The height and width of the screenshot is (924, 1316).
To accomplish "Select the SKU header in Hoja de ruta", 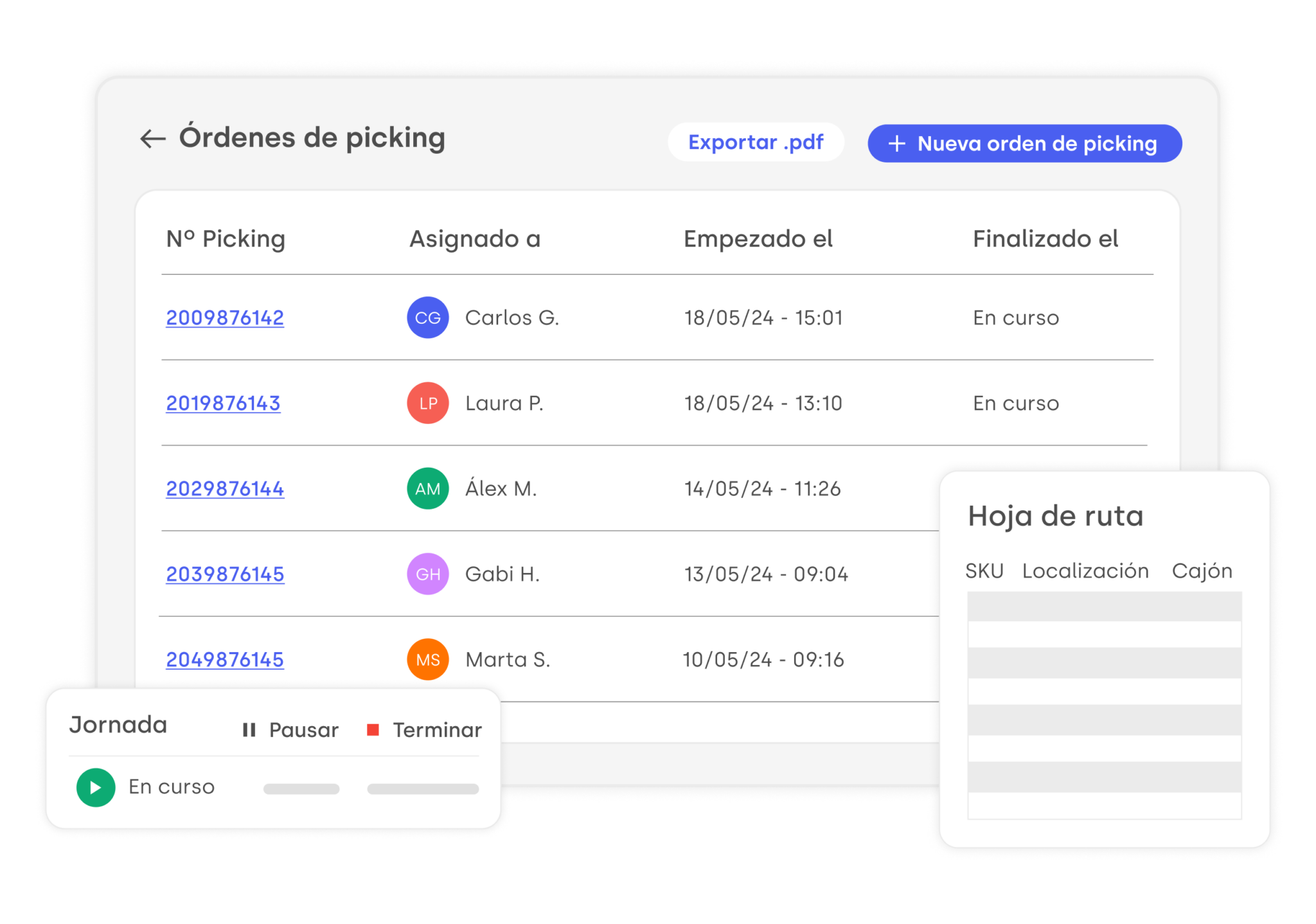I will click(985, 571).
